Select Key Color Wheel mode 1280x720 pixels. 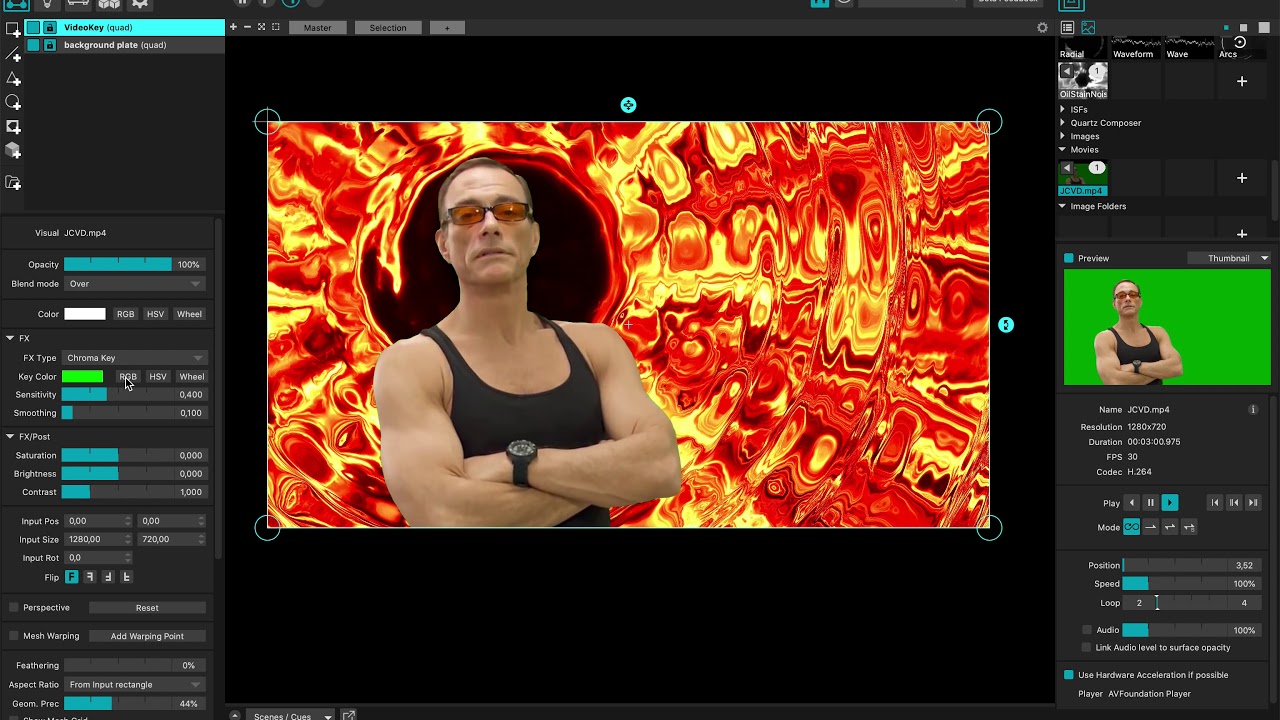pyautogui.click(x=191, y=377)
